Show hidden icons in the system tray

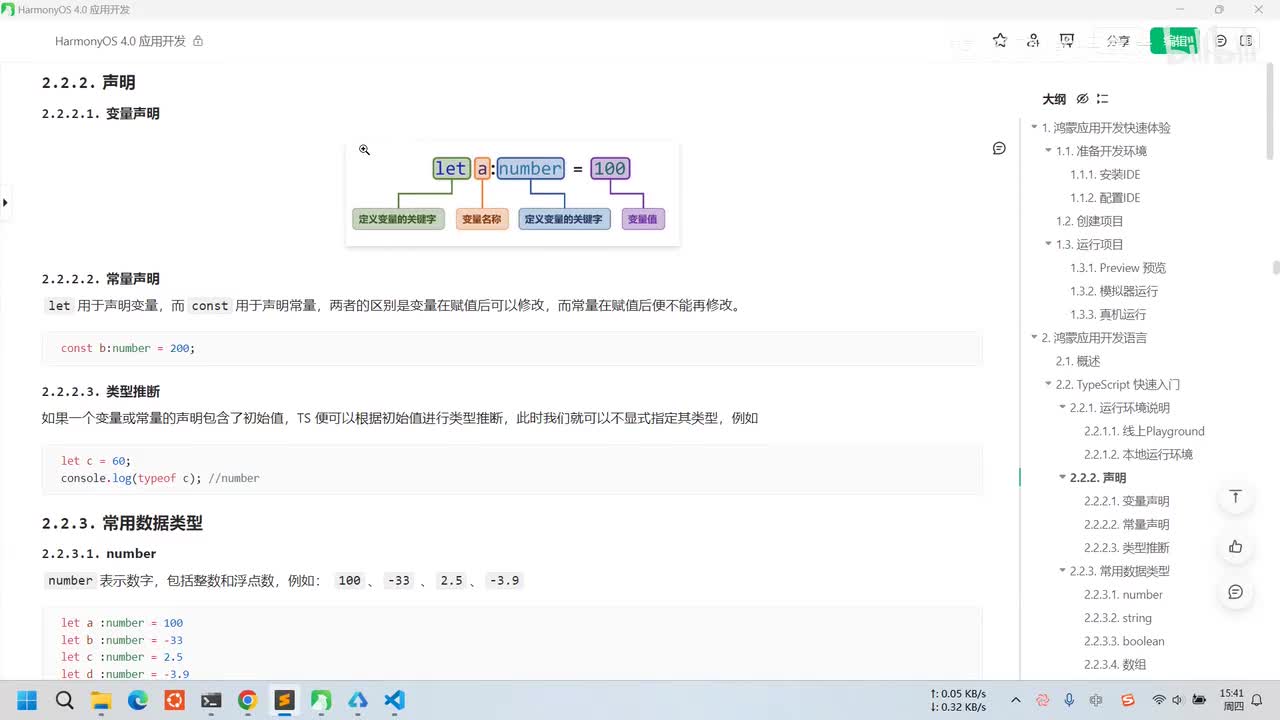point(1016,700)
